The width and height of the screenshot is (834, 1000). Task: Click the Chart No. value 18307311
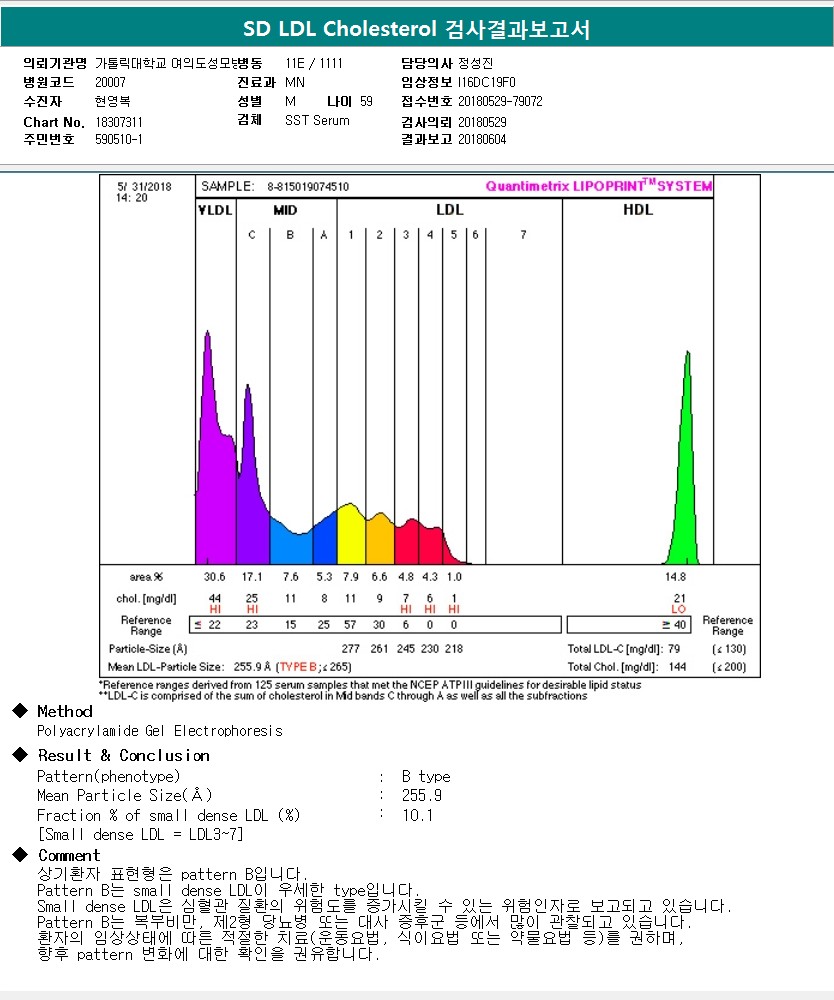point(119,122)
